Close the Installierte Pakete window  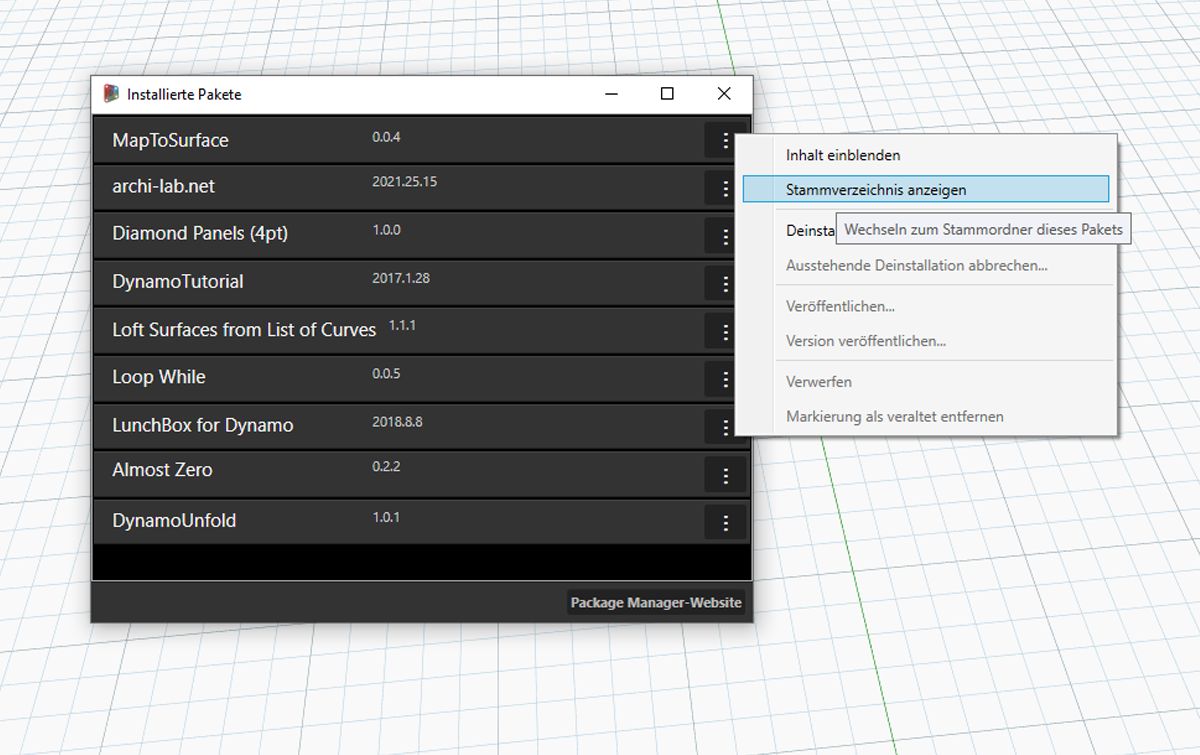point(724,94)
